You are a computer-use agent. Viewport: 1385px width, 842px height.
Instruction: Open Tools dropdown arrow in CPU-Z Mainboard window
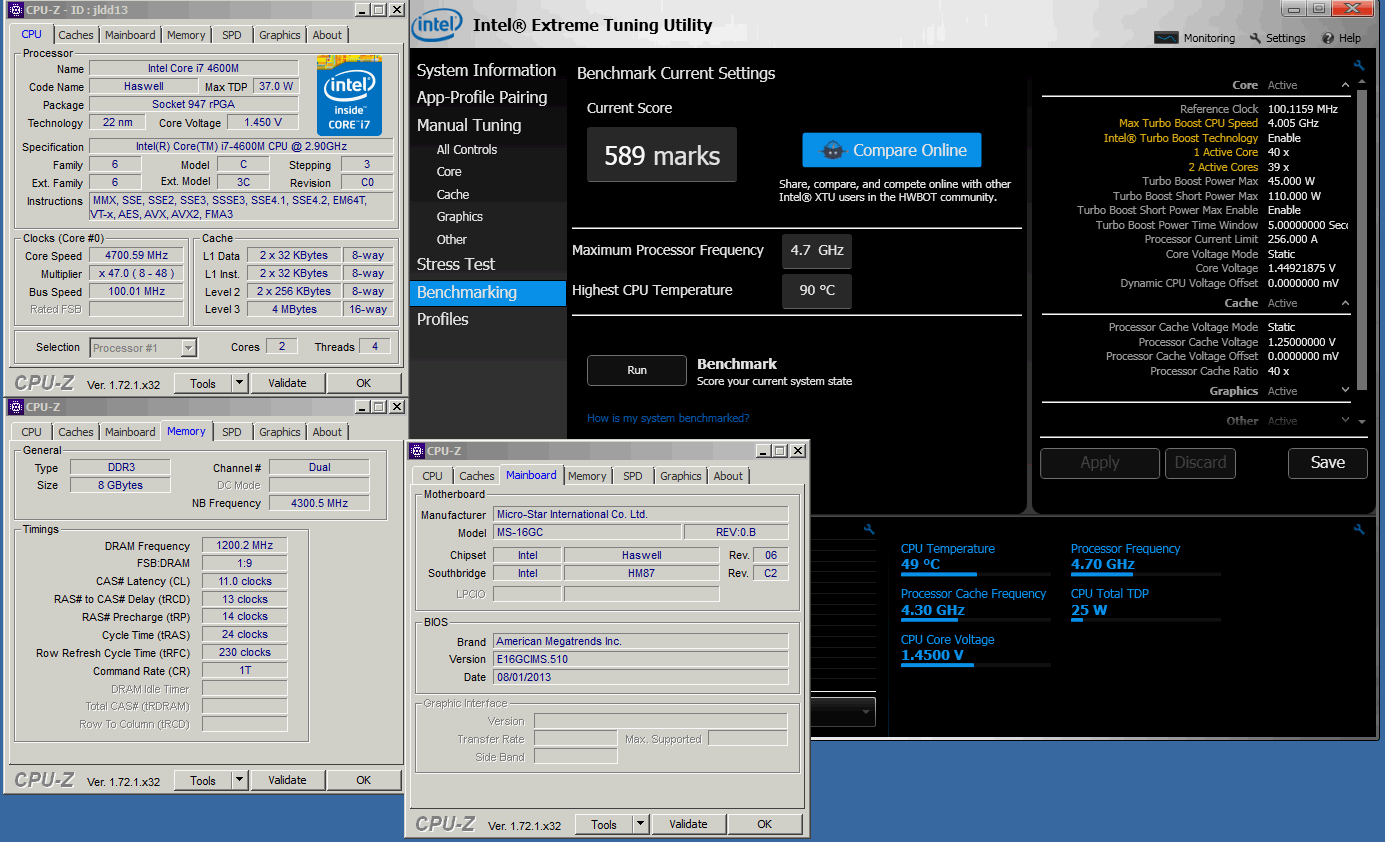(641, 824)
